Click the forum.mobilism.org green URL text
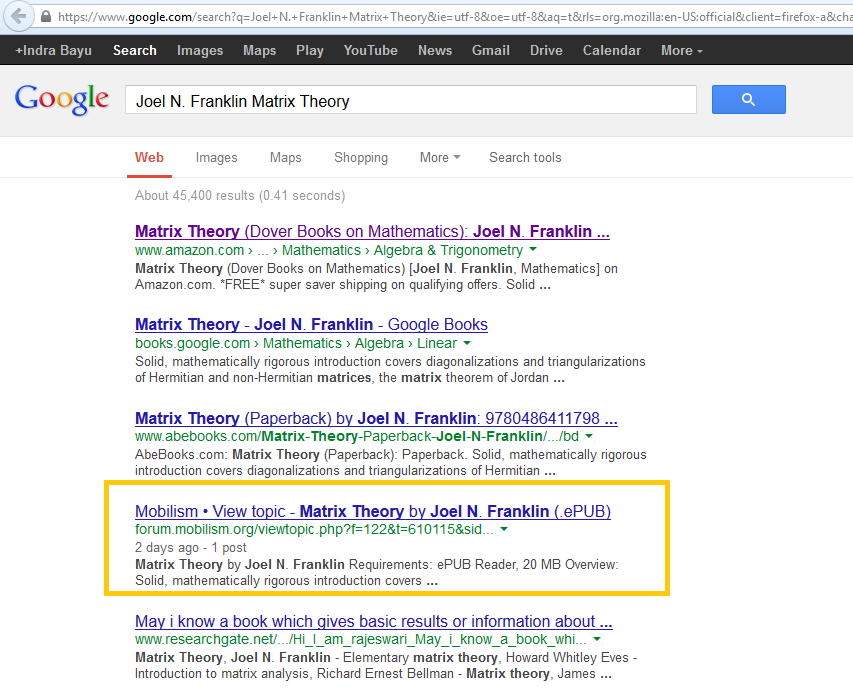The height and width of the screenshot is (691, 853). (314, 529)
